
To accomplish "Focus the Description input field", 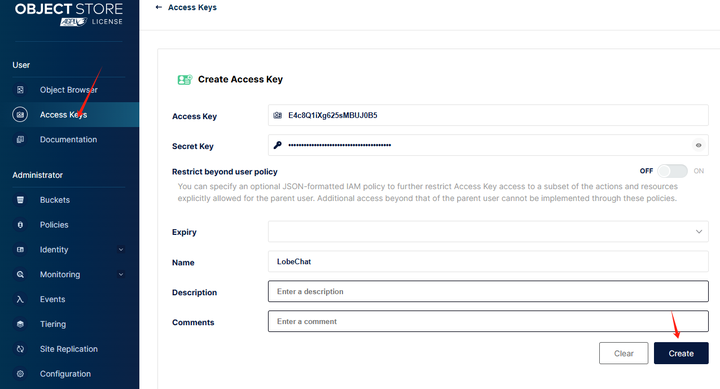I will tap(488, 291).
